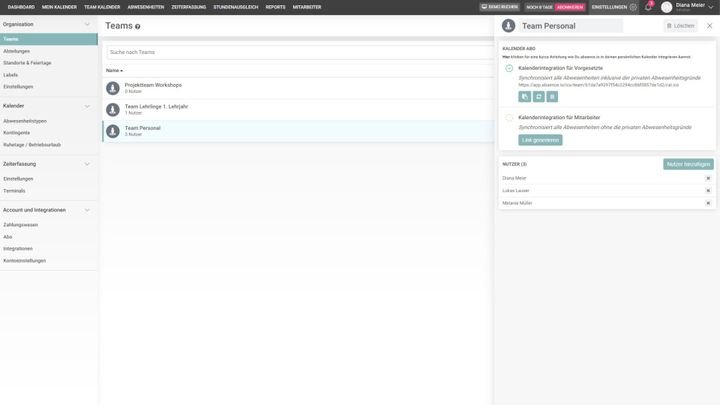Open the notifications bell
720x405 pixels.
pyautogui.click(x=648, y=7)
